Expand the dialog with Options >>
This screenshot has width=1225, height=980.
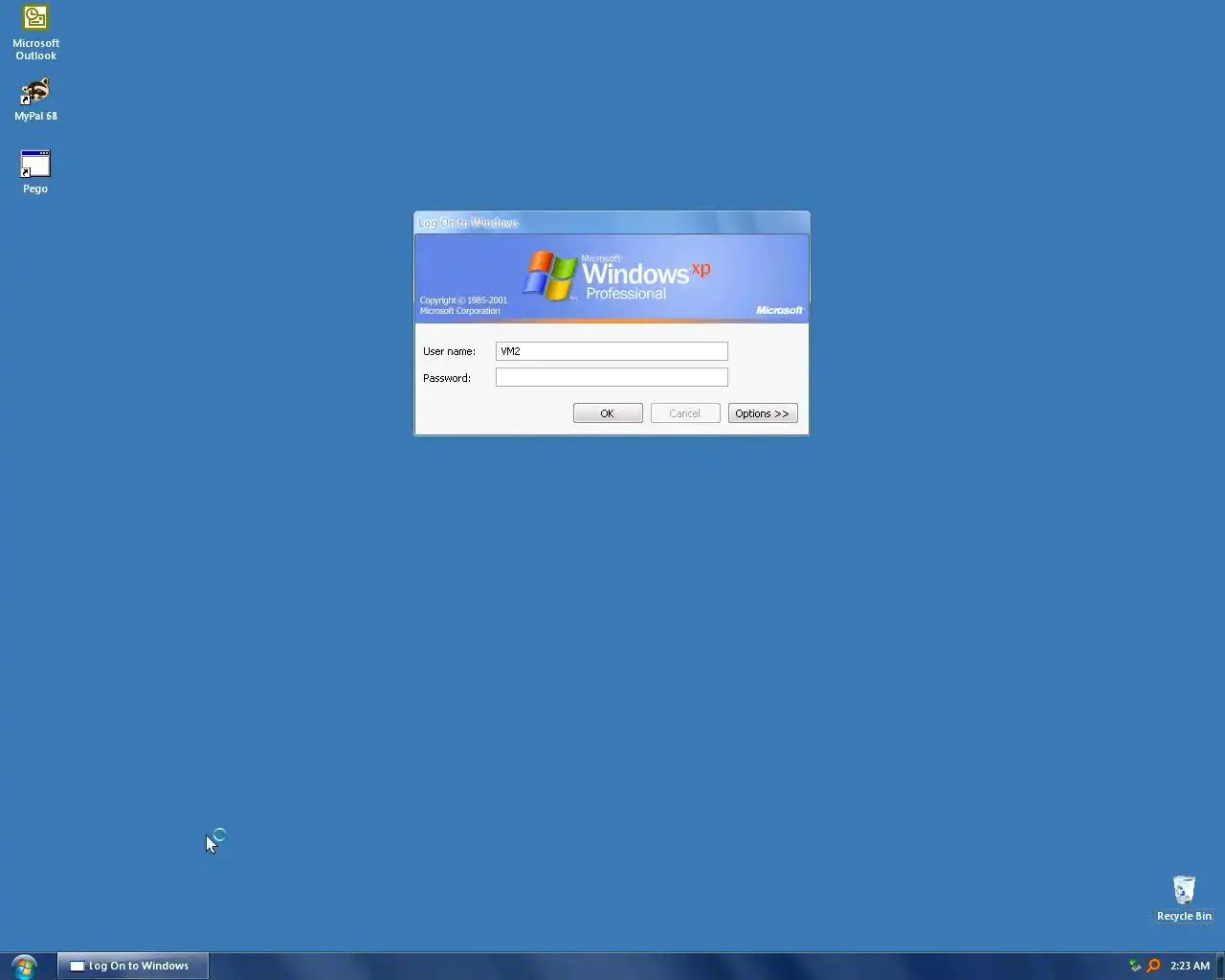pos(763,413)
